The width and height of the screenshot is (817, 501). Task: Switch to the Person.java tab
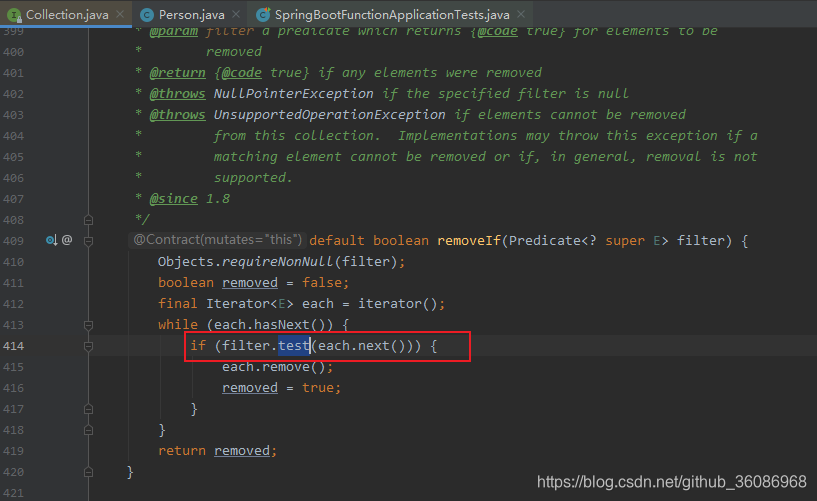[x=191, y=15]
